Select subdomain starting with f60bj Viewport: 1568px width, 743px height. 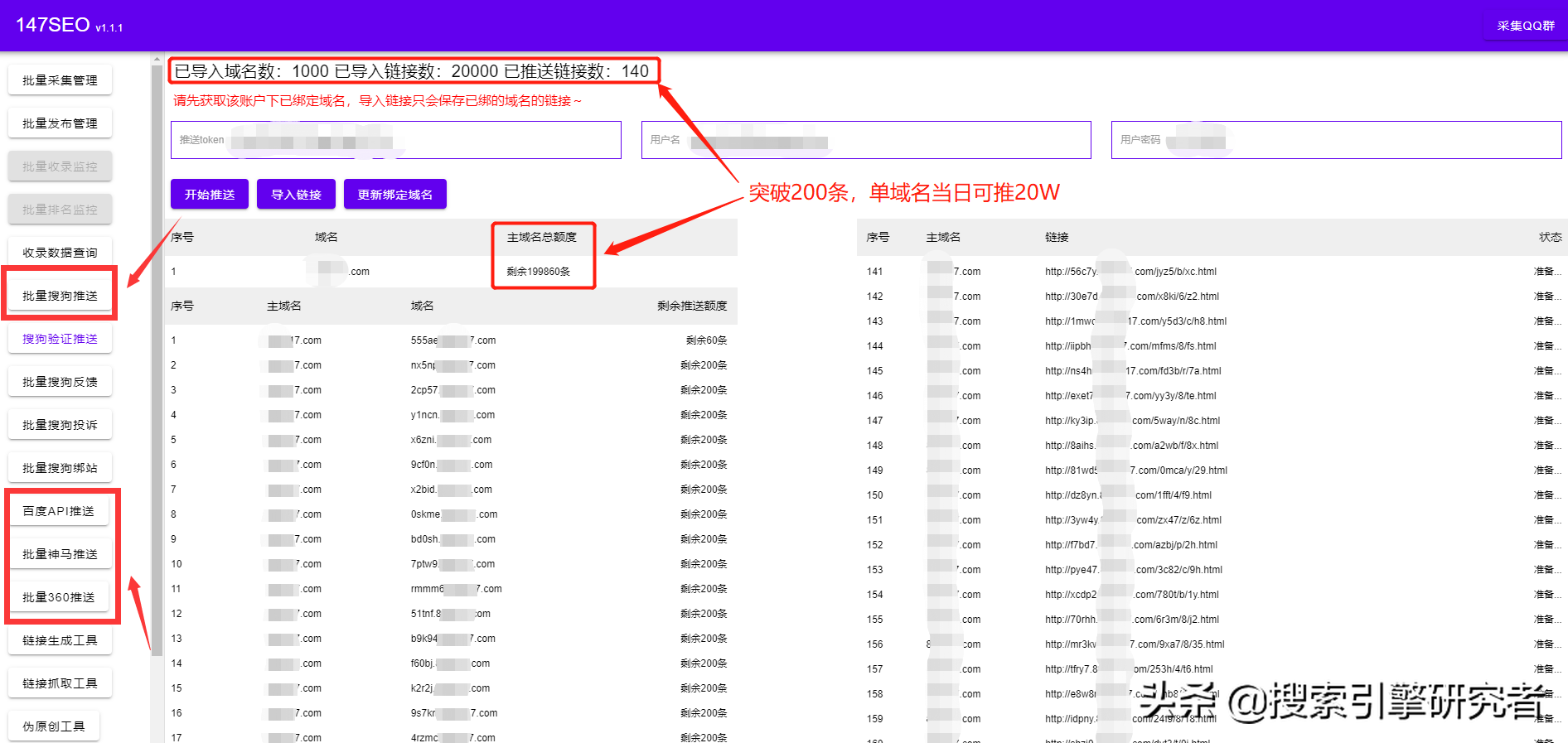pos(450,663)
